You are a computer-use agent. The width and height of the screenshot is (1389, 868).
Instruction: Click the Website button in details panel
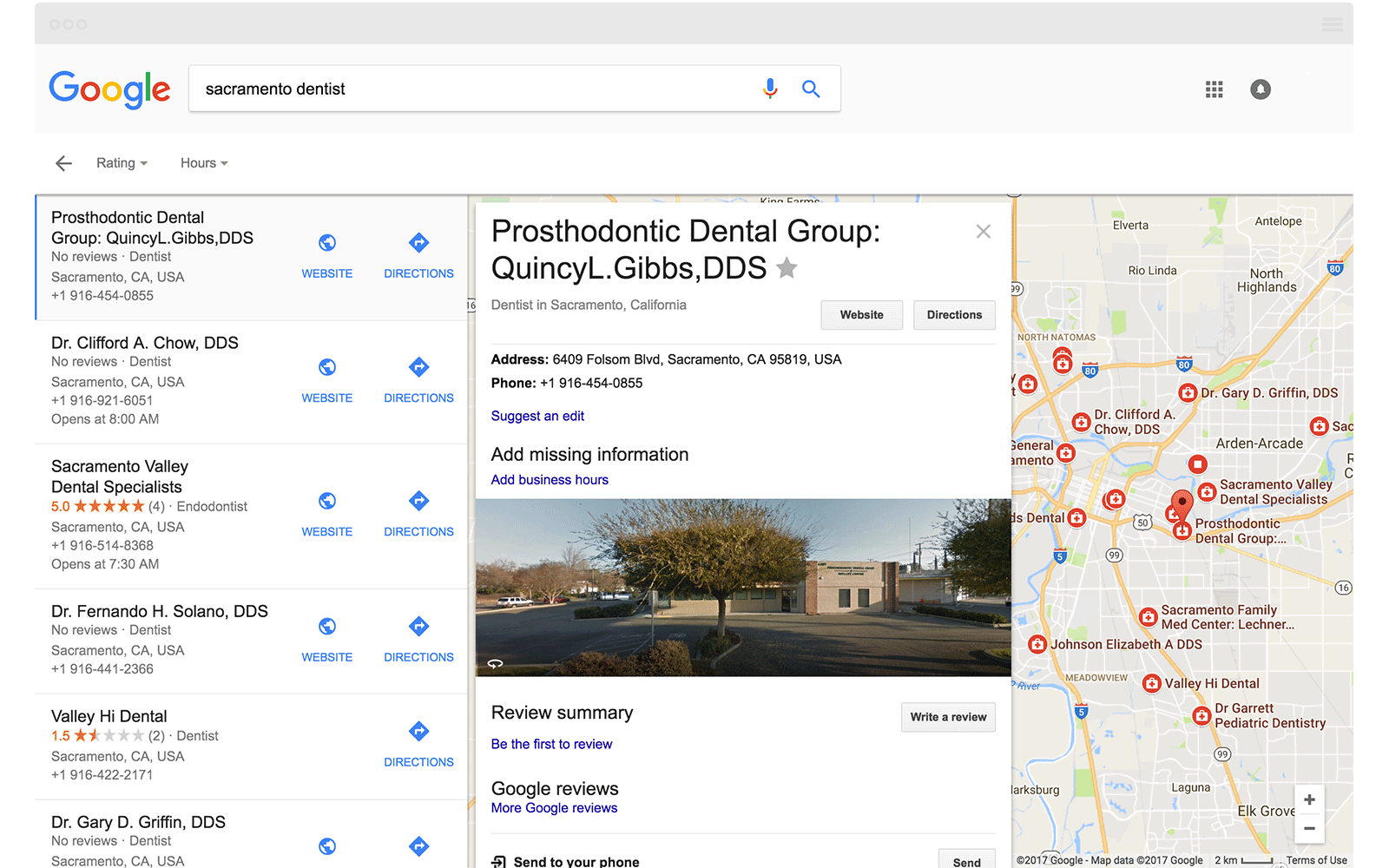[861, 315]
